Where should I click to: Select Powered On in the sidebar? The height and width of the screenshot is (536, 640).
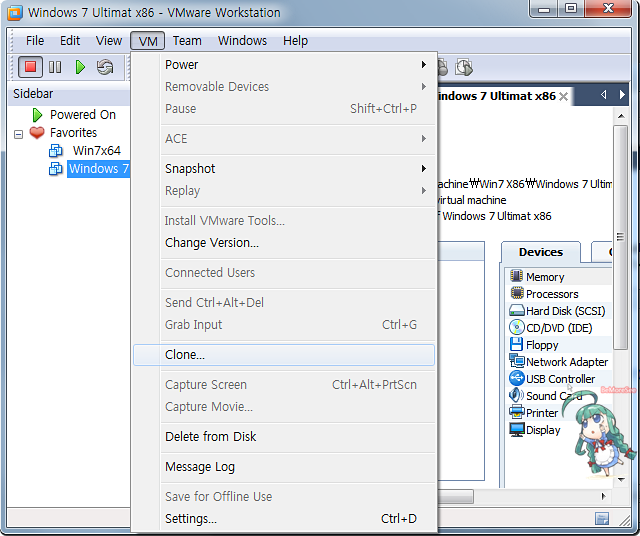pos(83,115)
